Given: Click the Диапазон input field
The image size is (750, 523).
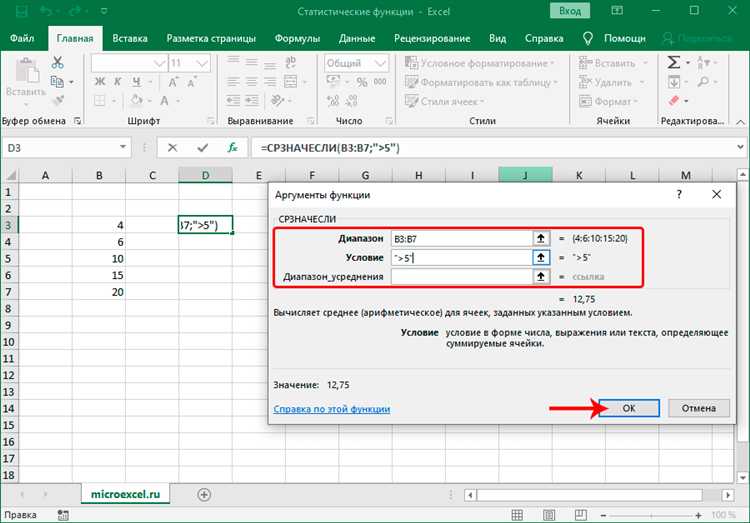Looking at the screenshot, I should point(462,238).
